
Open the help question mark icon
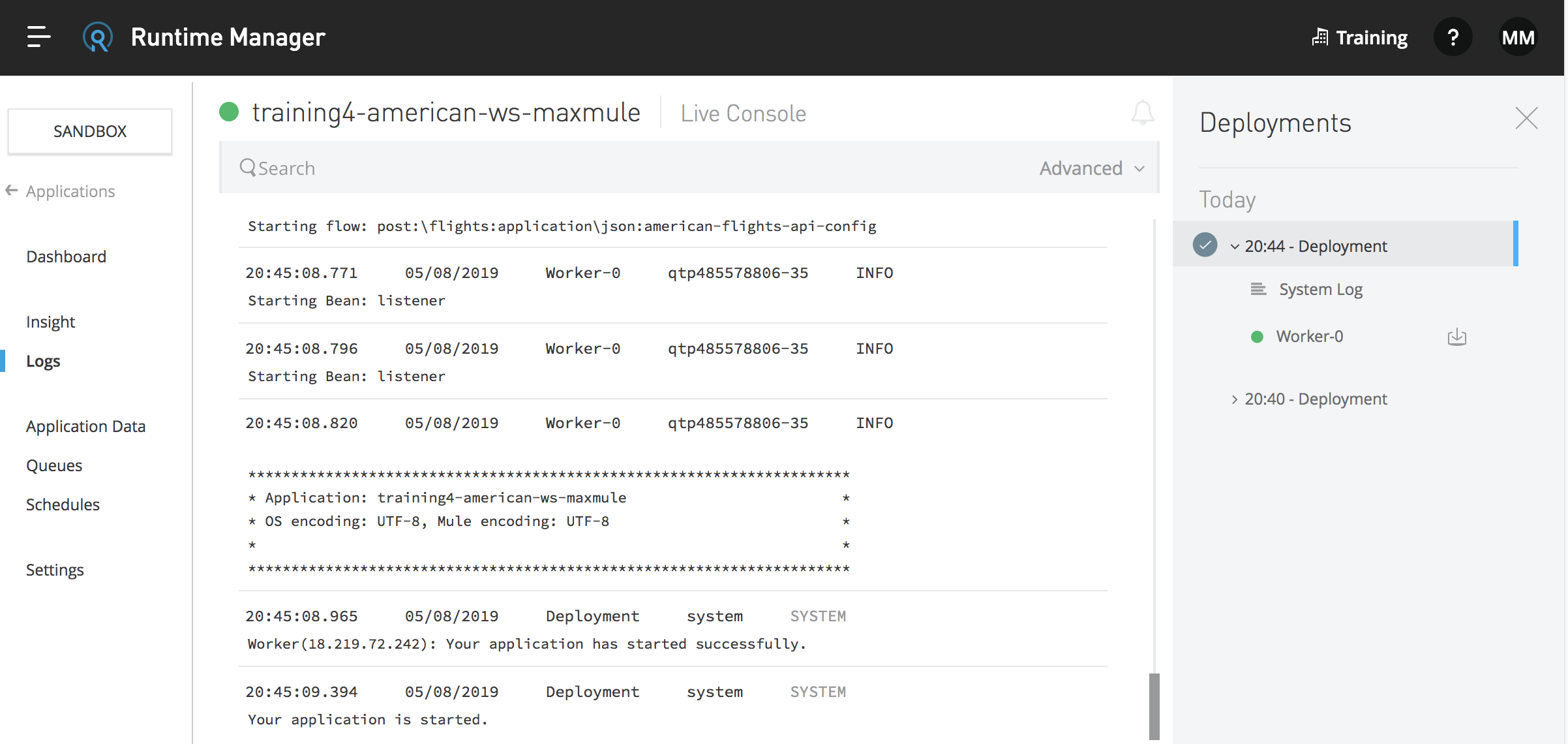click(1453, 37)
